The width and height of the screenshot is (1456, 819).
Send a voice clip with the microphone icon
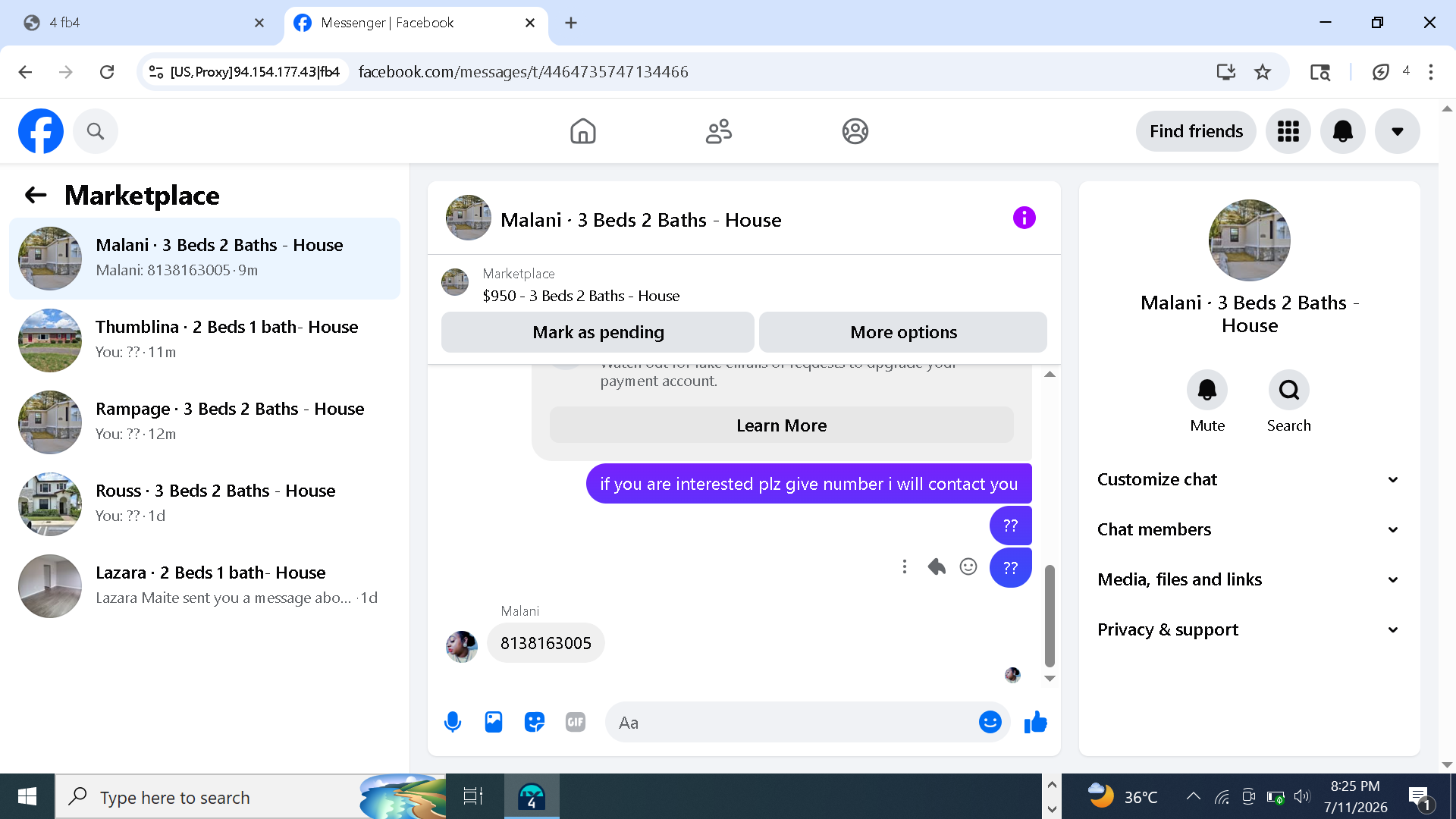coord(453,722)
